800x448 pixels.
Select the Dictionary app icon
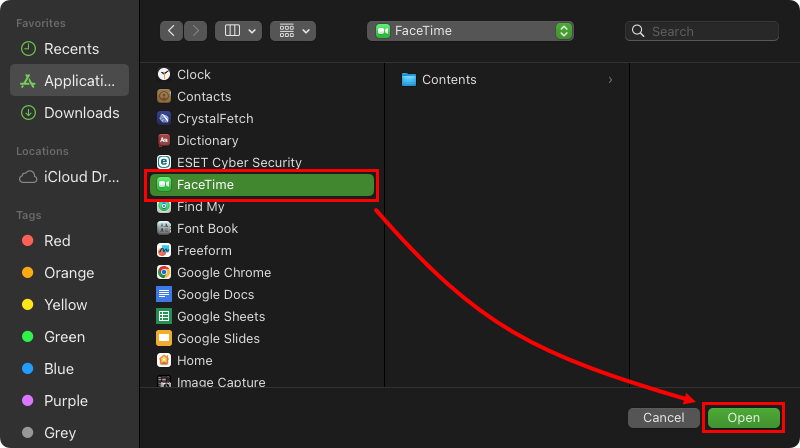click(164, 141)
